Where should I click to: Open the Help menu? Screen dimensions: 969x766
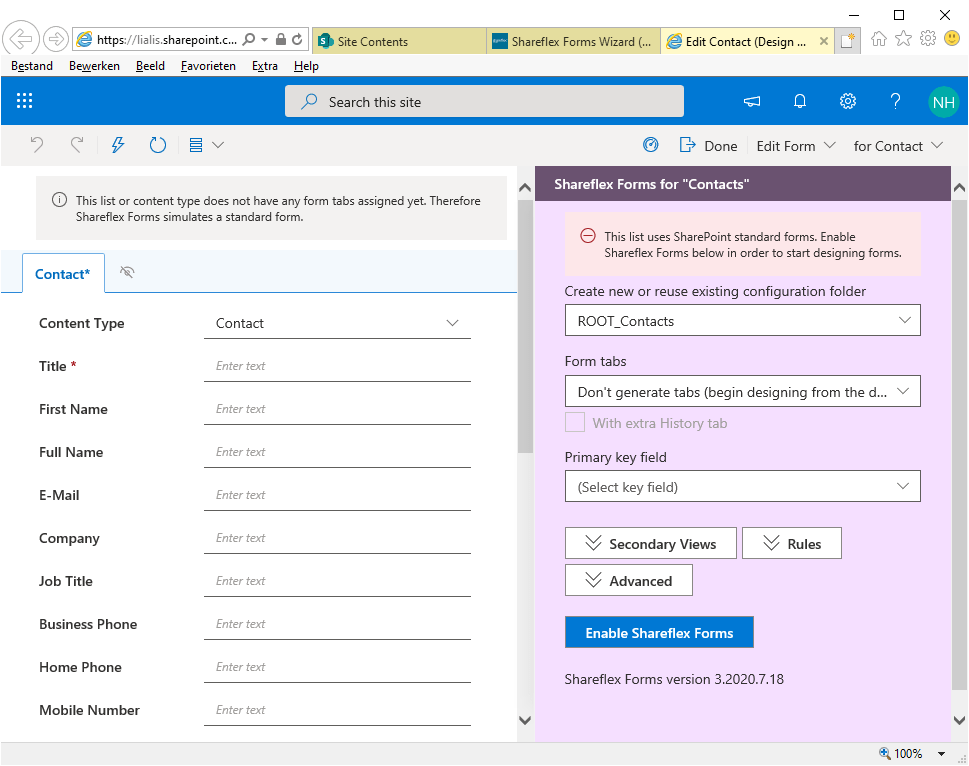pos(306,65)
